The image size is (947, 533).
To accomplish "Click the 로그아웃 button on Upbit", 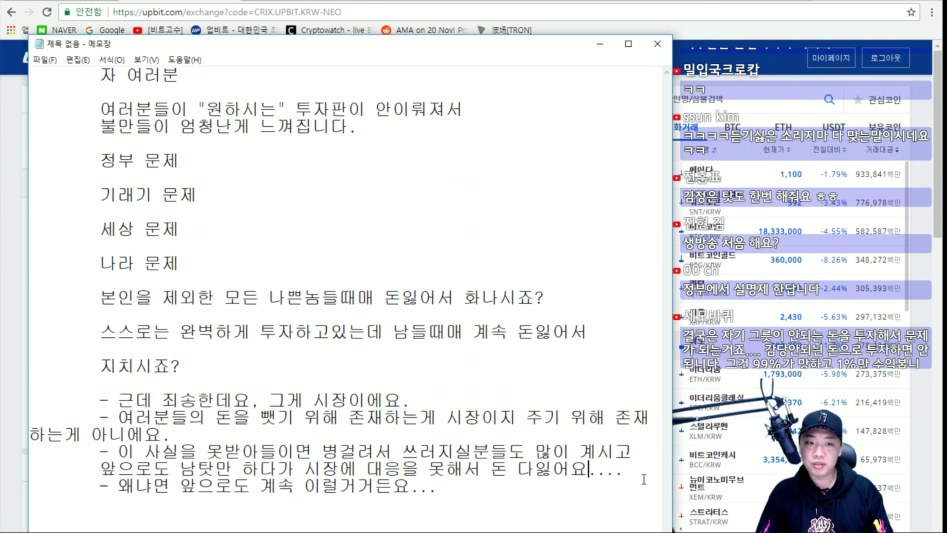I will pyautogui.click(x=885, y=58).
